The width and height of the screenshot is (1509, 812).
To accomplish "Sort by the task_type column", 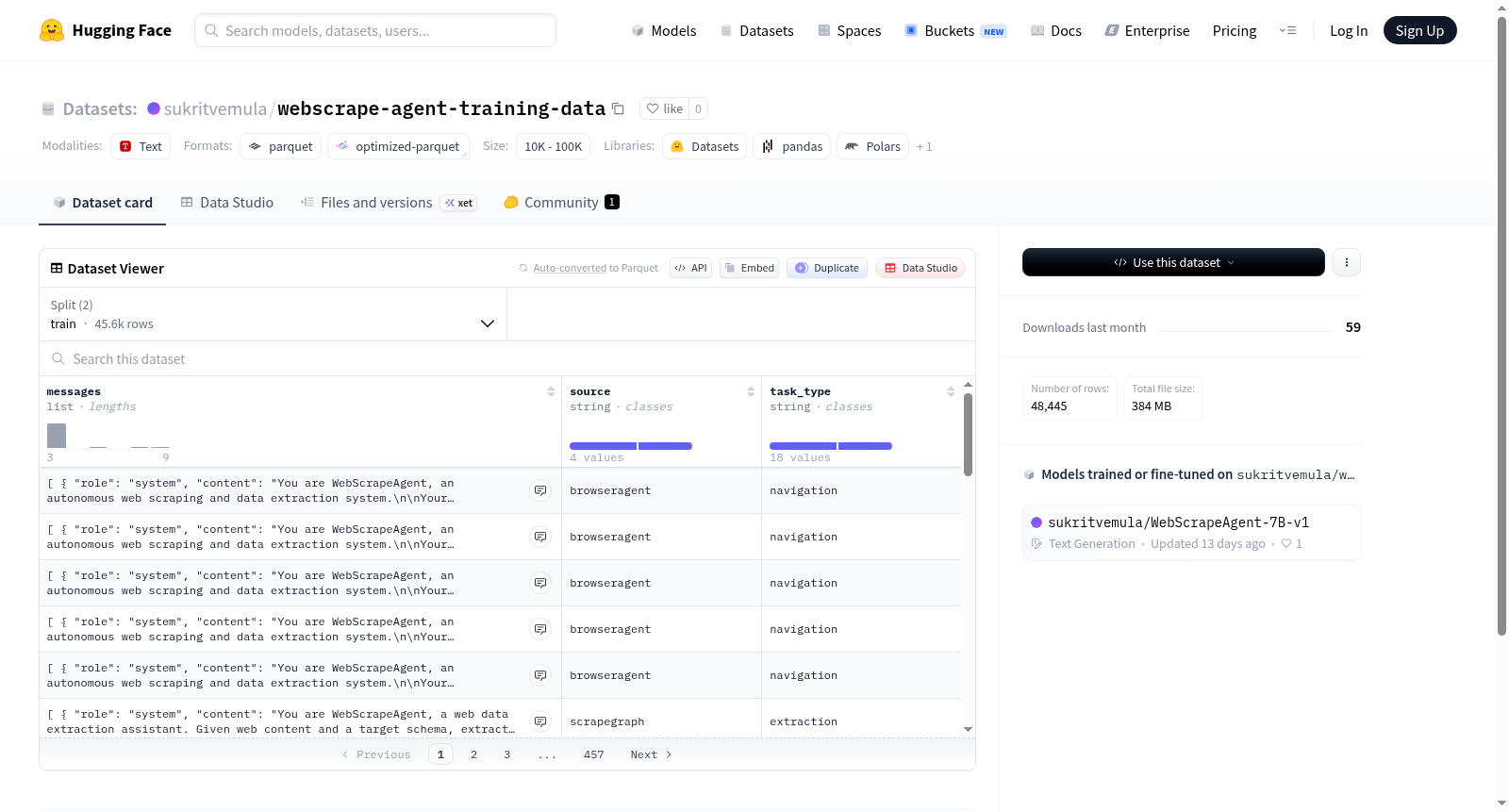I will coord(951,391).
